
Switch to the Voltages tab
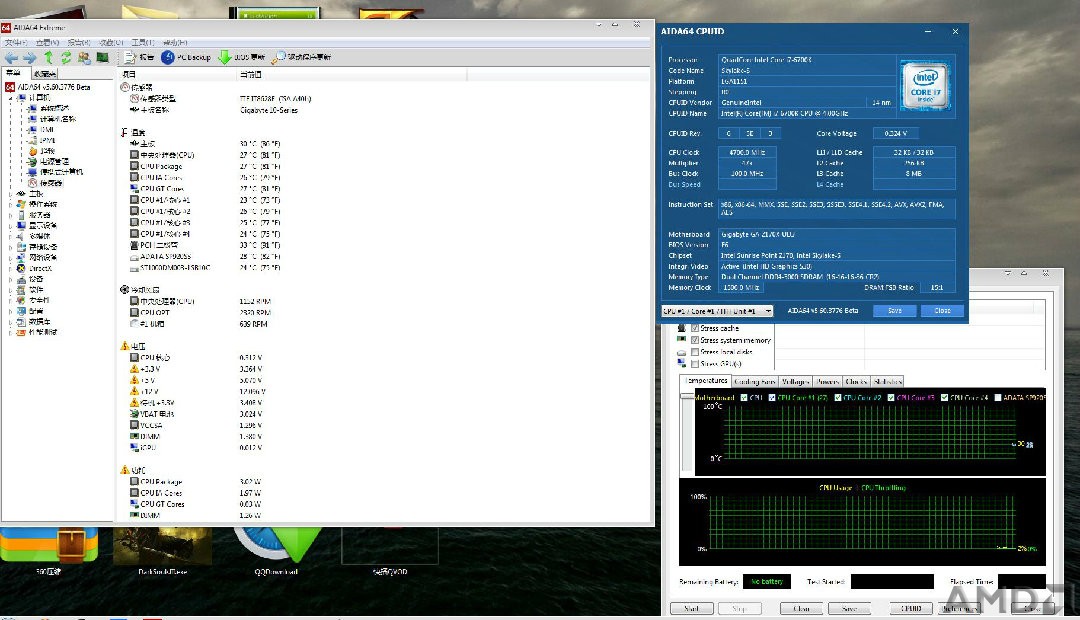[796, 382]
